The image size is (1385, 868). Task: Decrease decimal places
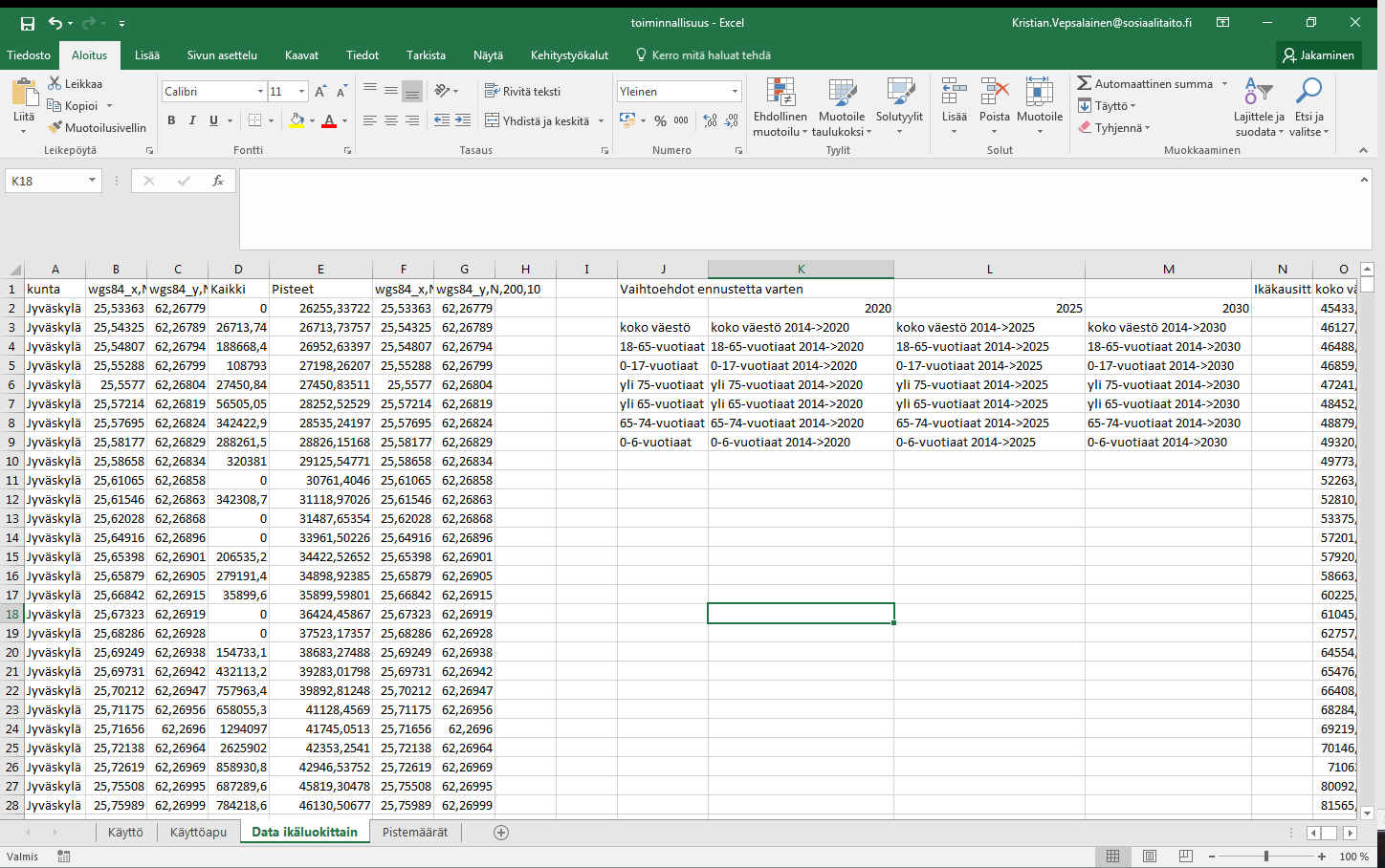click(x=732, y=120)
